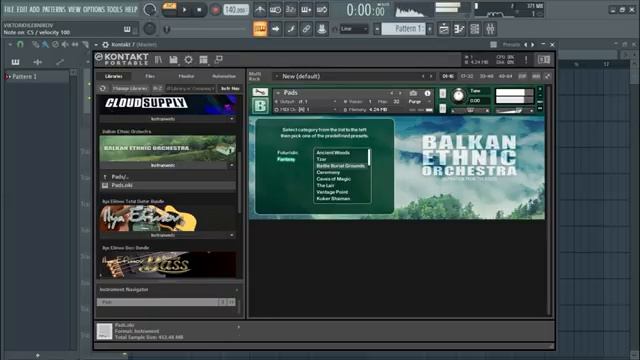This screenshot has height=360, width=640.
Task: Click the FL Studio stamp tool icon
Action: pyautogui.click(x=322, y=29)
